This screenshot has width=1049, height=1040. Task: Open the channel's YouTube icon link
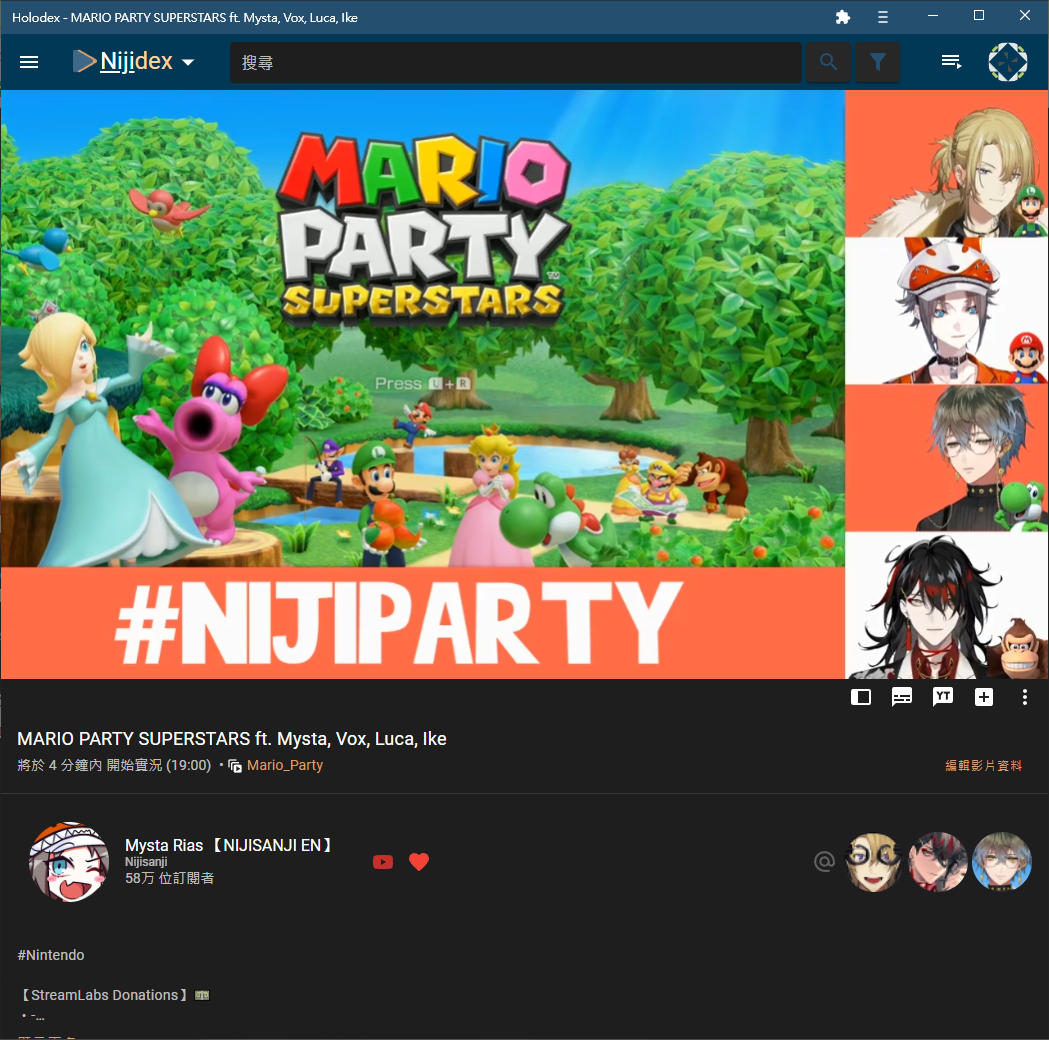pyautogui.click(x=383, y=862)
